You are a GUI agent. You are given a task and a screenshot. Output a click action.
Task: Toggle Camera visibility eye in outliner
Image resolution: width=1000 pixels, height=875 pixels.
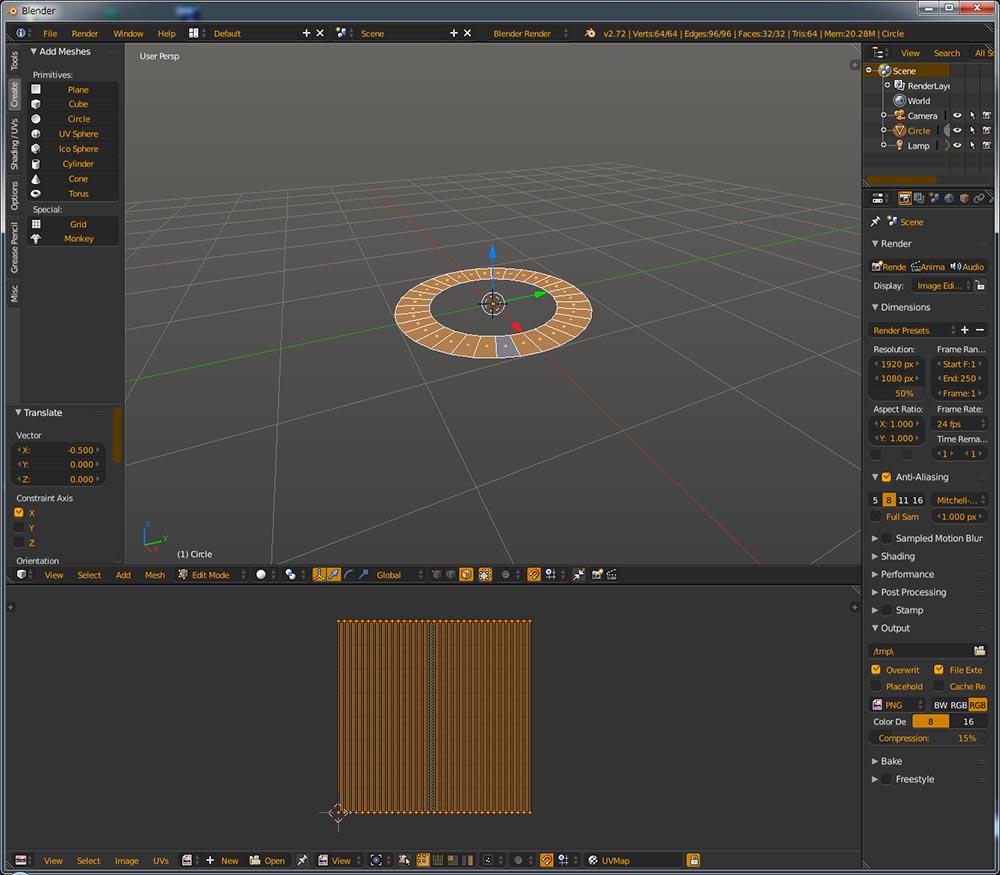click(957, 115)
